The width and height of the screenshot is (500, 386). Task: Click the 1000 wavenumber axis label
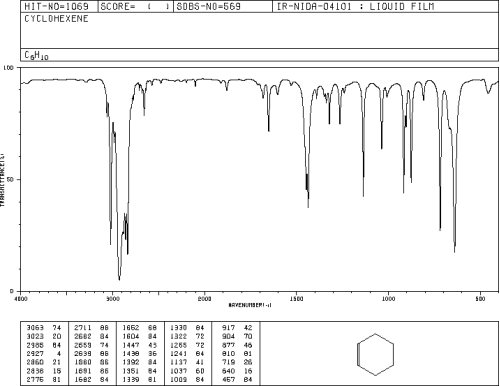(x=389, y=299)
